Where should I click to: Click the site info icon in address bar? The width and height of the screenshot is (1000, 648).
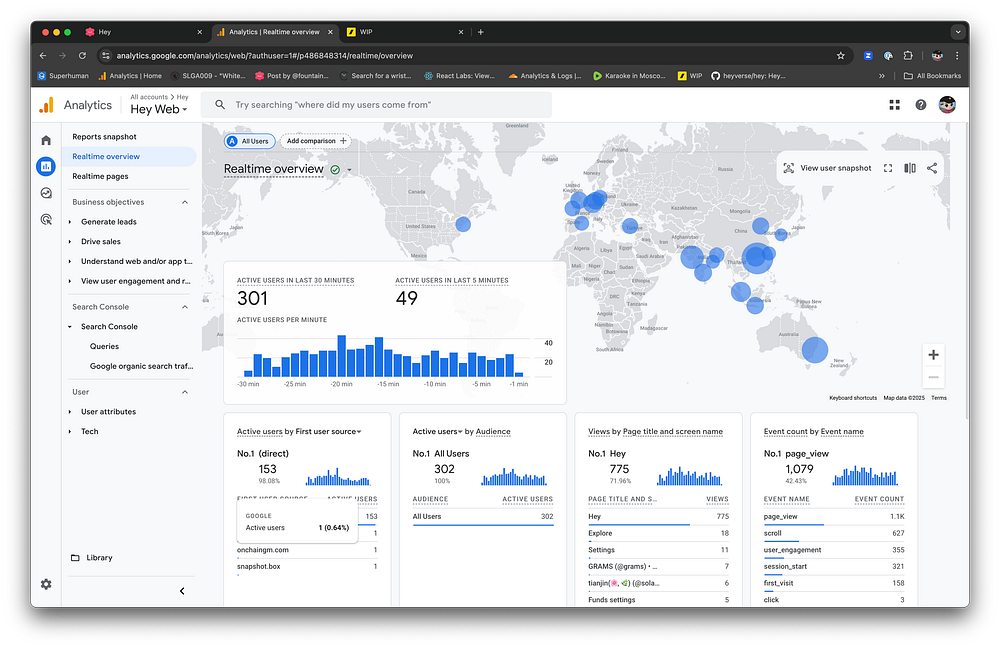(106, 55)
